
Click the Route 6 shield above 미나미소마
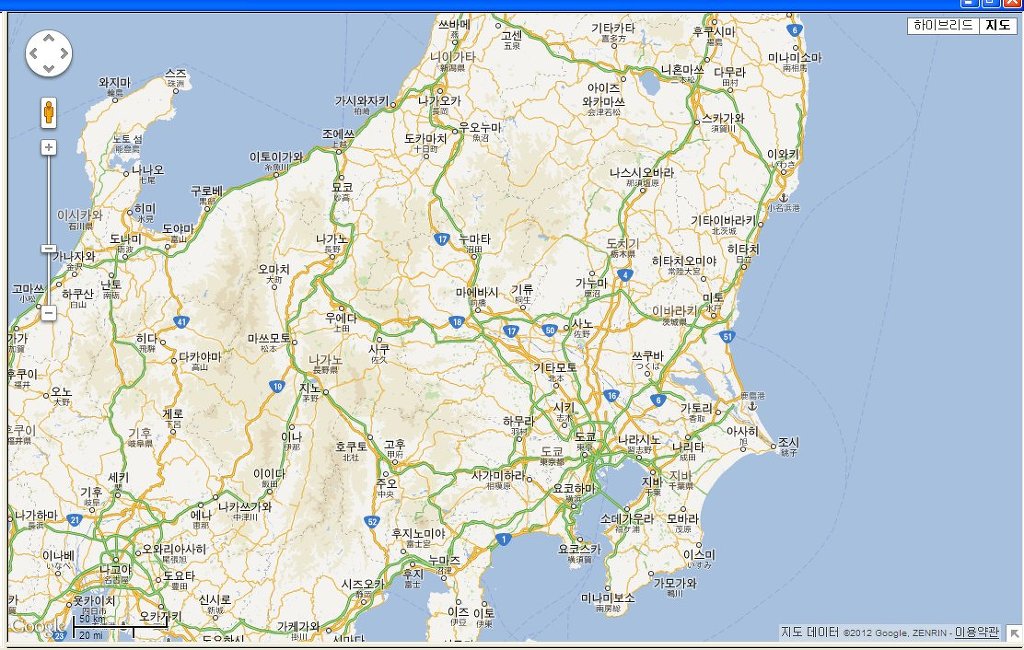pos(794,30)
